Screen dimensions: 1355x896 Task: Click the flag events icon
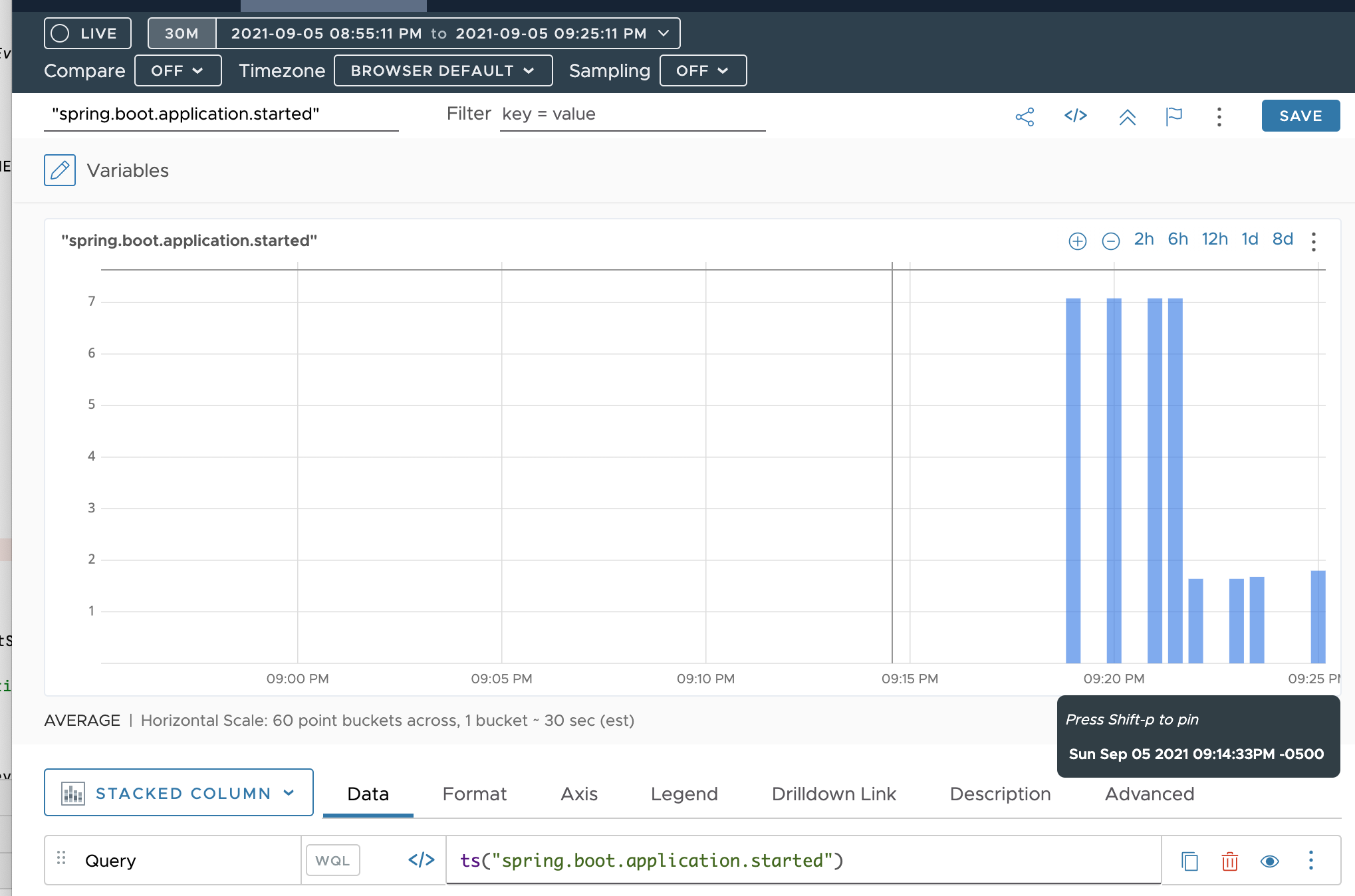[1173, 117]
